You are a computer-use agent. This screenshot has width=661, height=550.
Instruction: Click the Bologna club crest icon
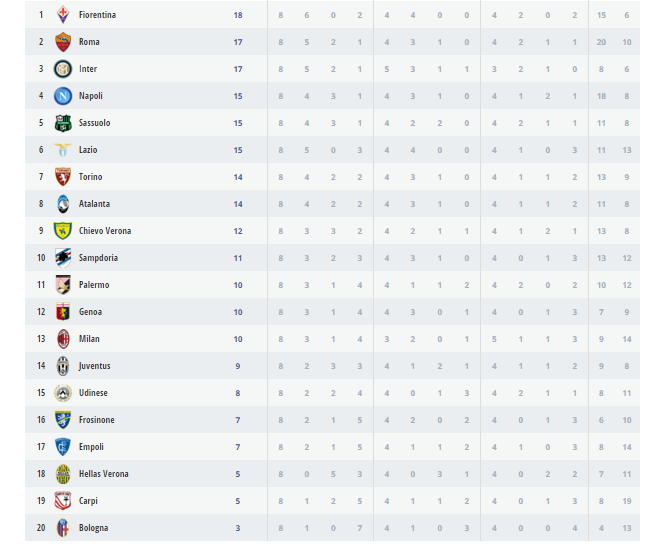point(63,528)
